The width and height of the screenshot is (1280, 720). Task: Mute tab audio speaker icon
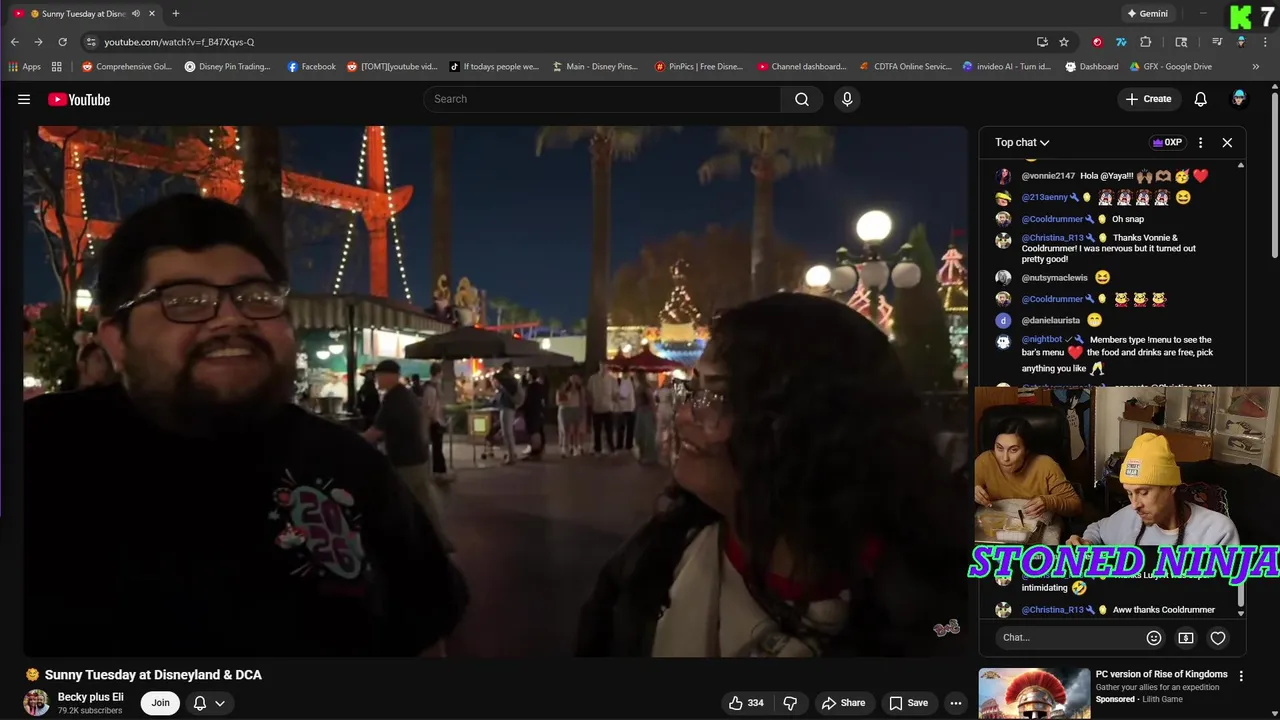click(x=136, y=14)
